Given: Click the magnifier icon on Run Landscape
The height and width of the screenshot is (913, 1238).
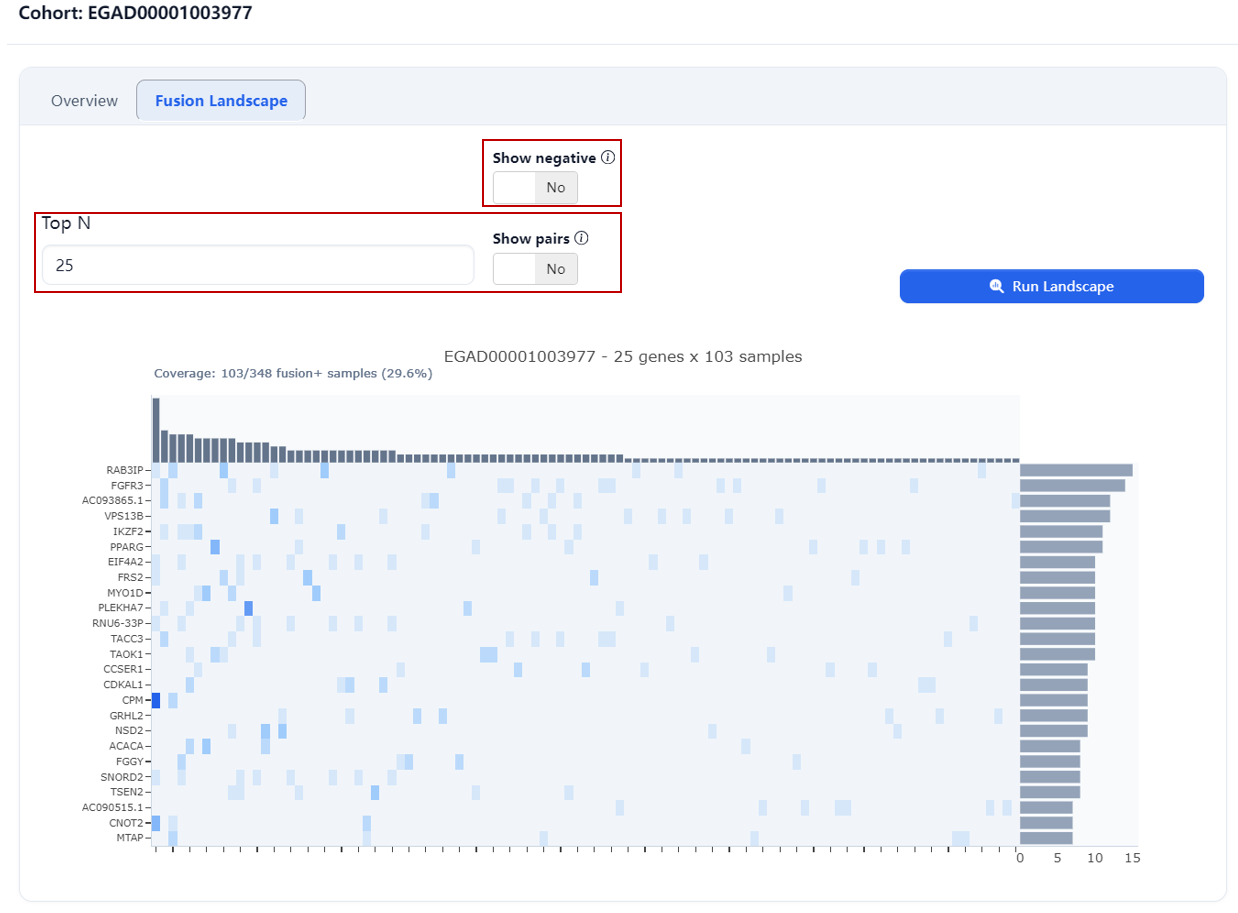Looking at the screenshot, I should click(996, 286).
